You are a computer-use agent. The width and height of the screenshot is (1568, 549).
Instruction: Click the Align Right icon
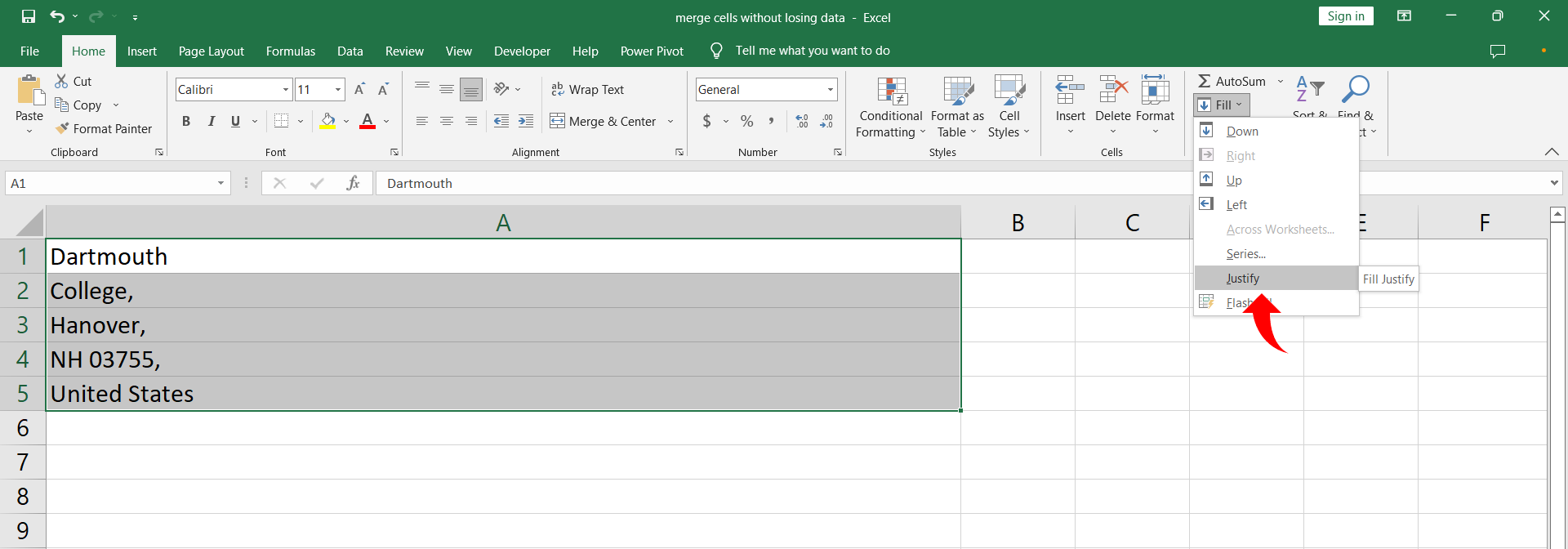coord(471,121)
